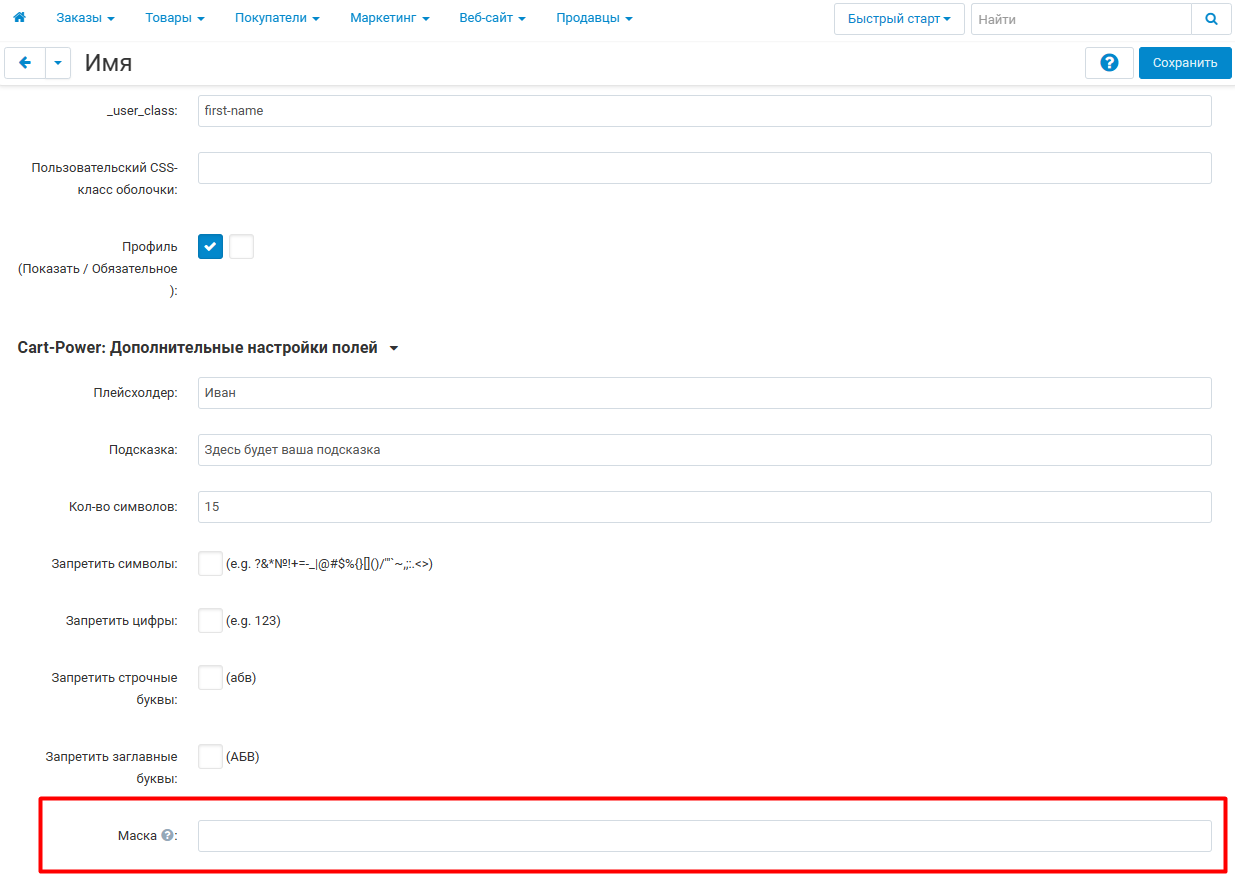Open the dropdown next to back arrow
The width and height of the screenshot is (1235, 879).
click(x=58, y=63)
